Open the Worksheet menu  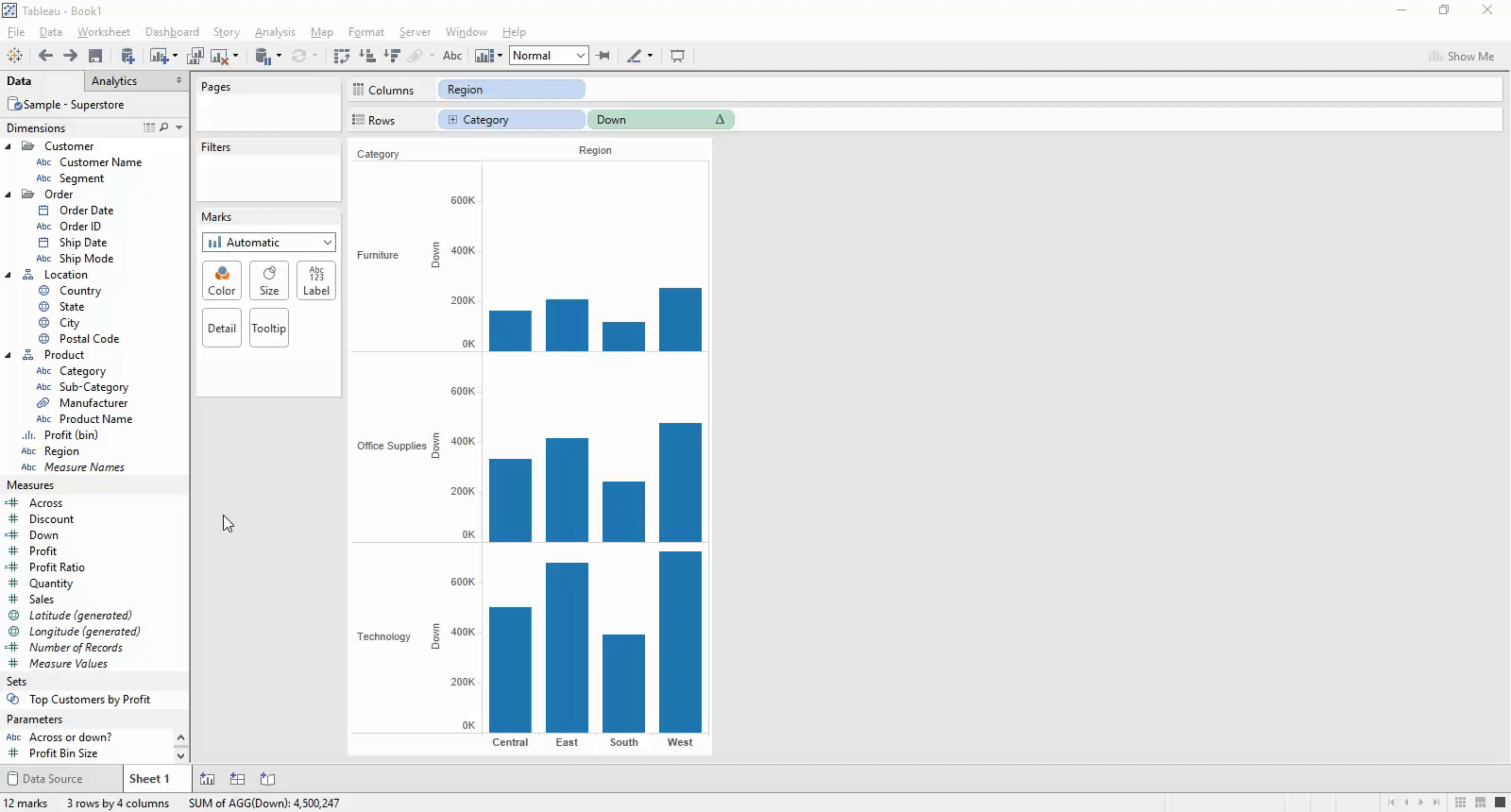[104, 32]
